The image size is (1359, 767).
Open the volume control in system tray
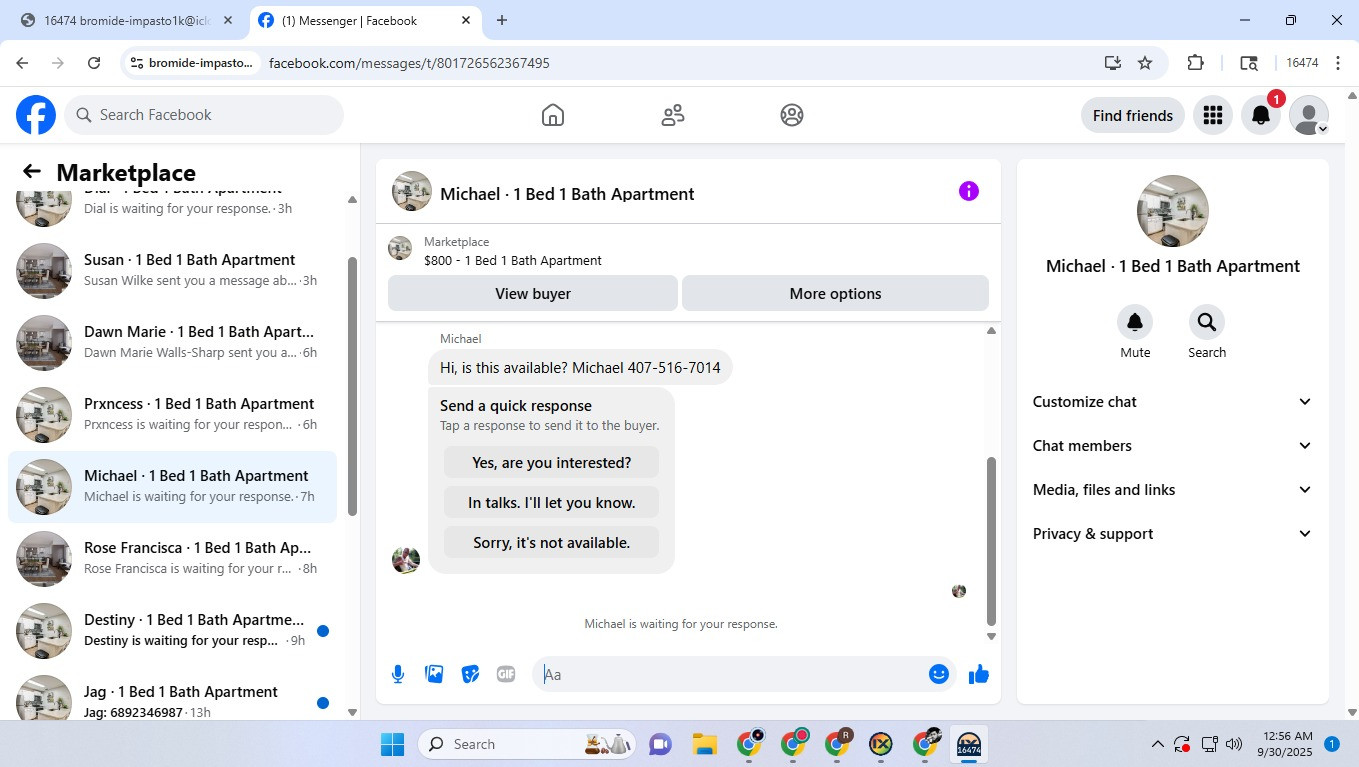(x=1234, y=744)
